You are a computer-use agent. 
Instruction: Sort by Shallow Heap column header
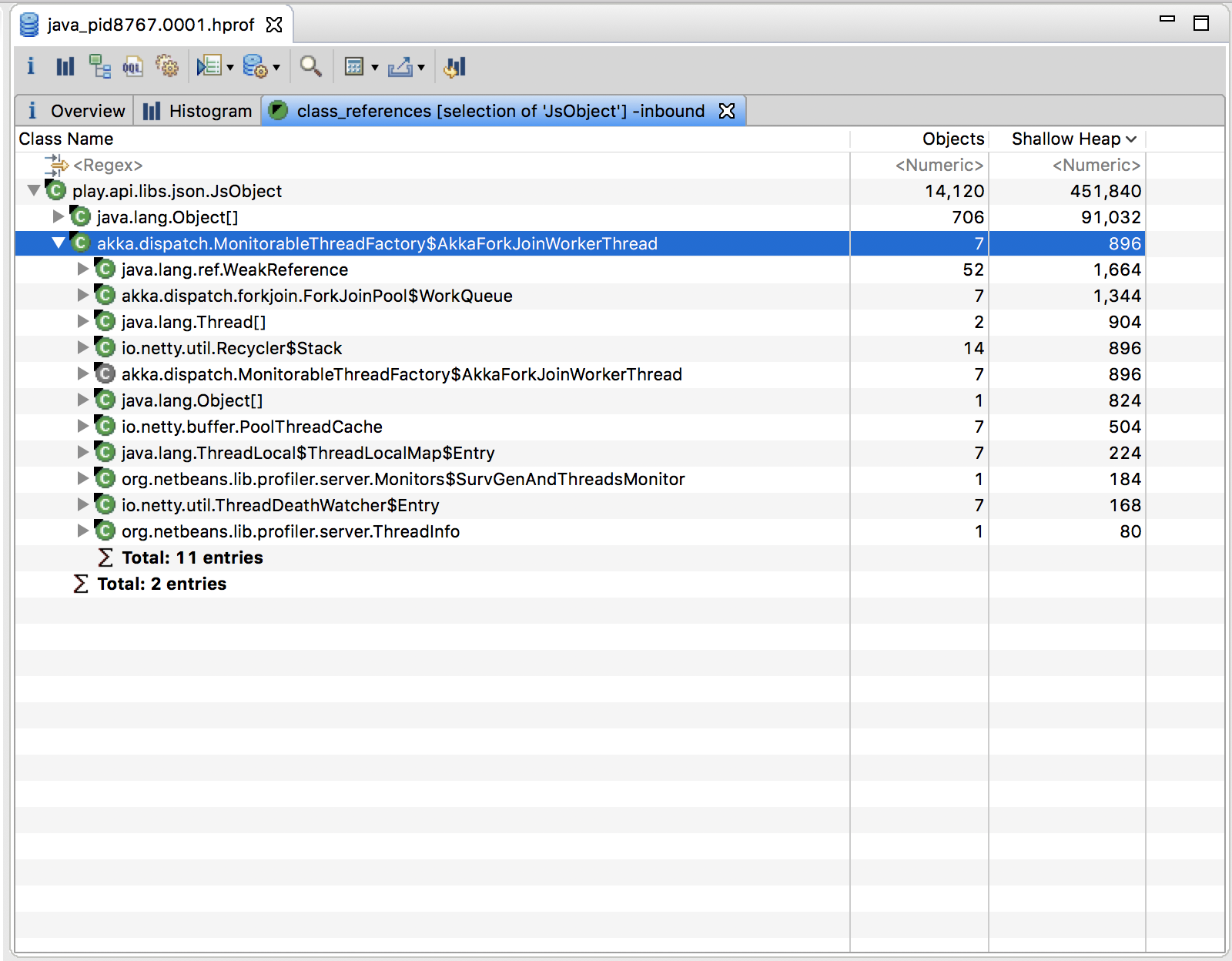point(1067,139)
